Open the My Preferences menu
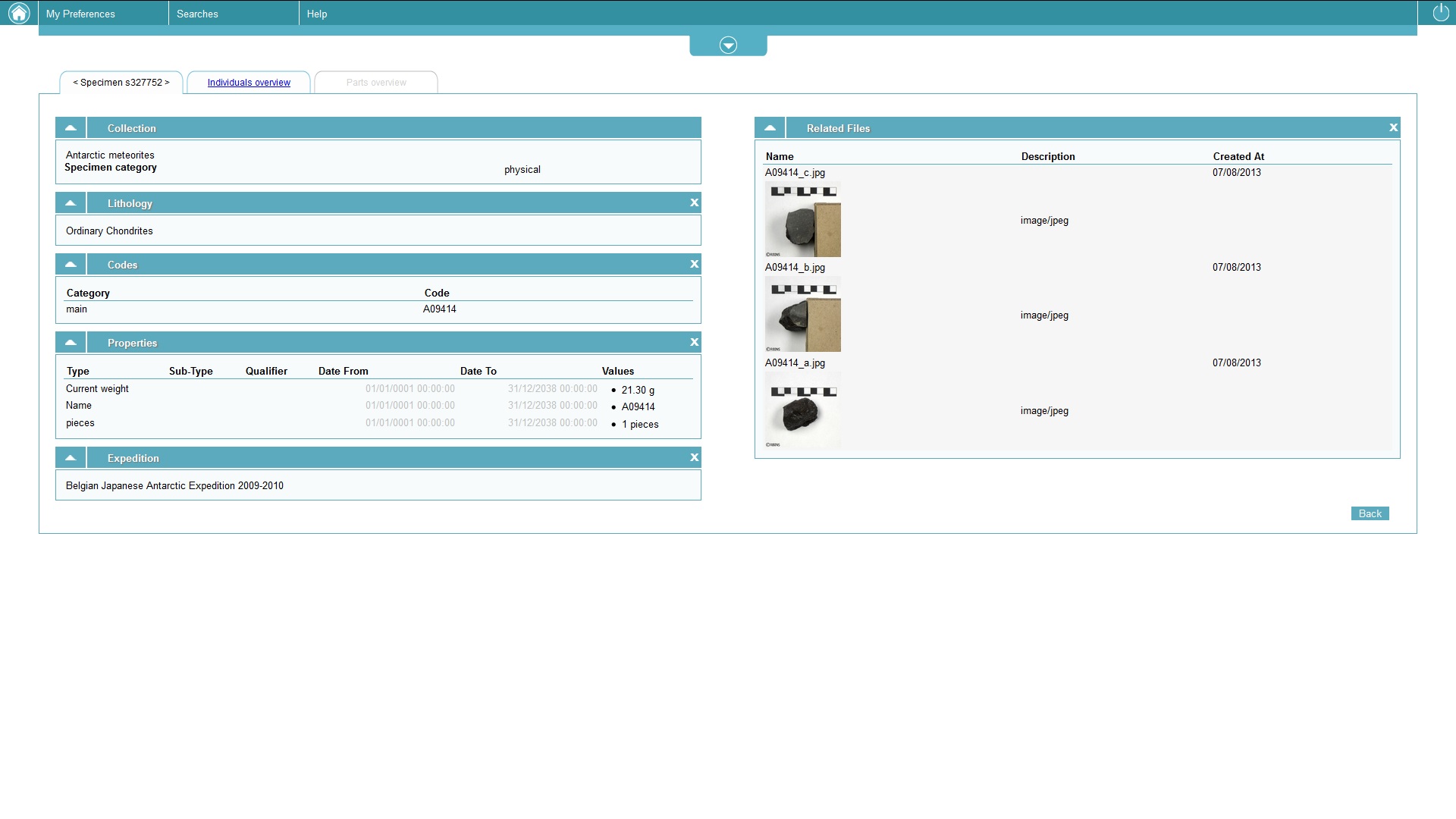This screenshot has width=1456, height=819. pyautogui.click(x=80, y=14)
